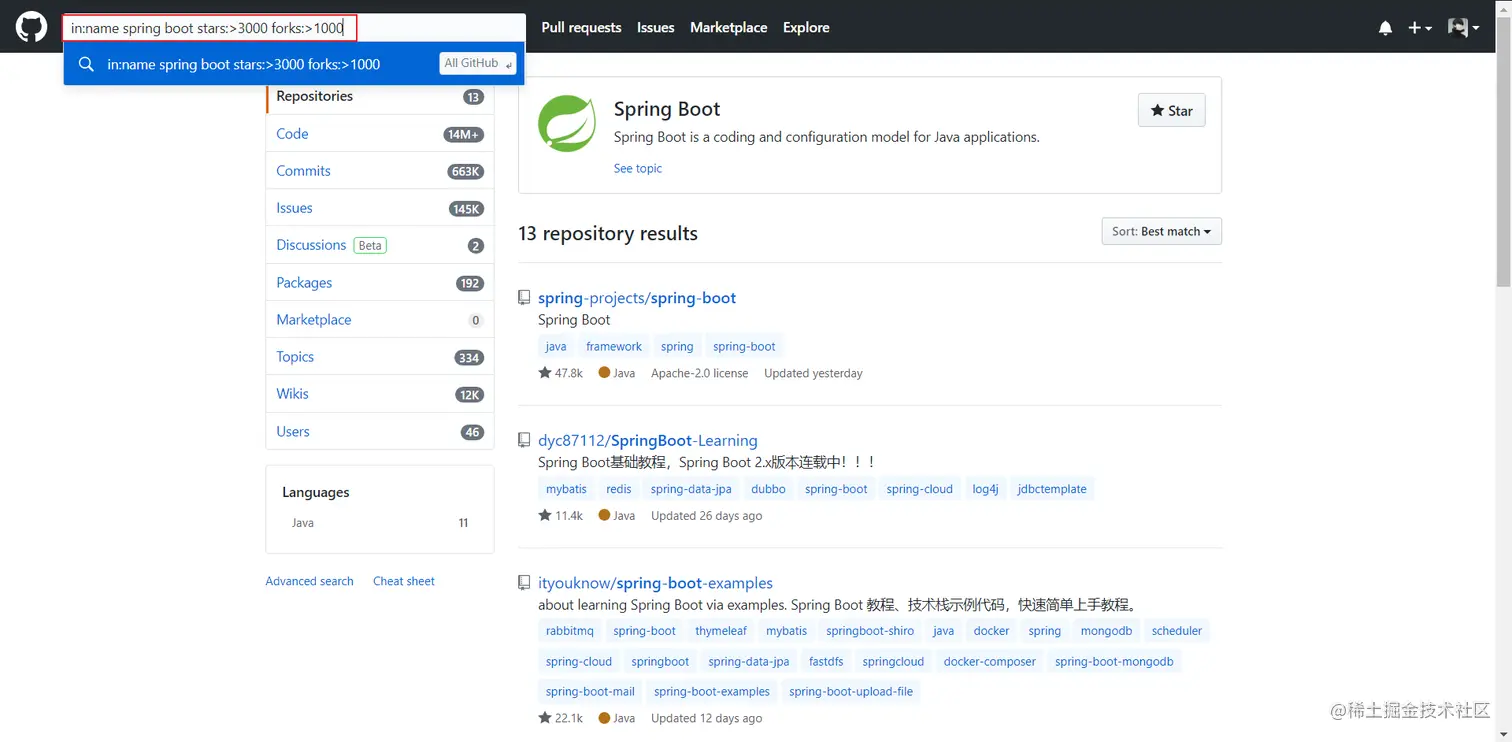Open the user avatar menu
The height and width of the screenshot is (742, 1512).
(1463, 28)
